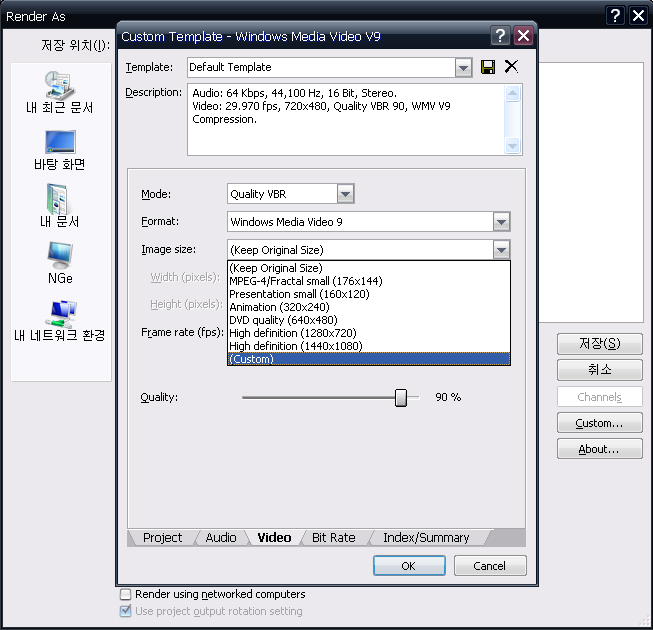The height and width of the screenshot is (630, 653).
Task: Choose MPEG-4/Fractal small (176x144)
Action: click(369, 281)
